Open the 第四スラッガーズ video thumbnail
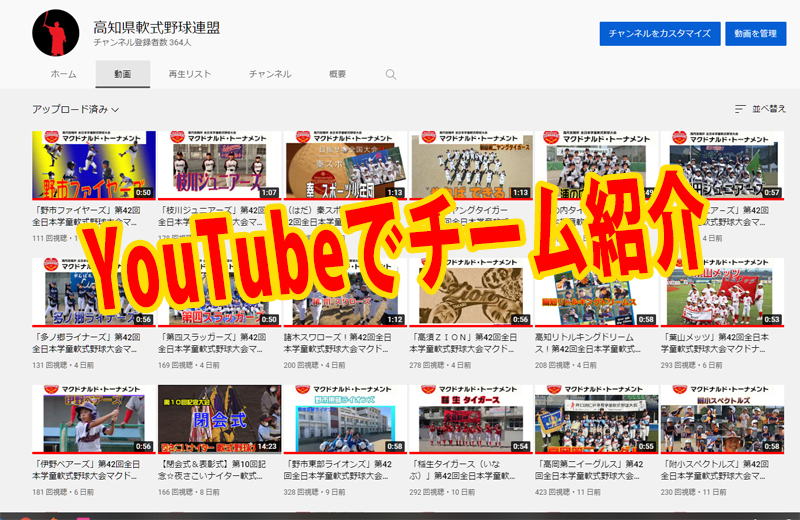The image size is (800, 520). pos(219,292)
